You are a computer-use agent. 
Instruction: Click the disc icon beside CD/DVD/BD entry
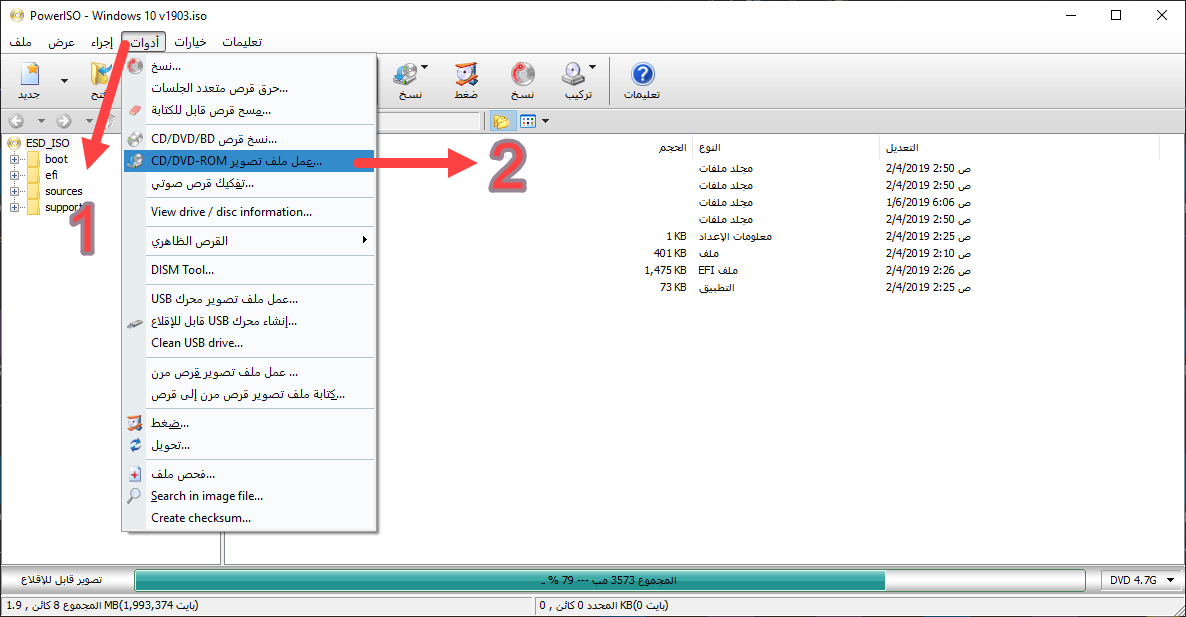(135, 139)
